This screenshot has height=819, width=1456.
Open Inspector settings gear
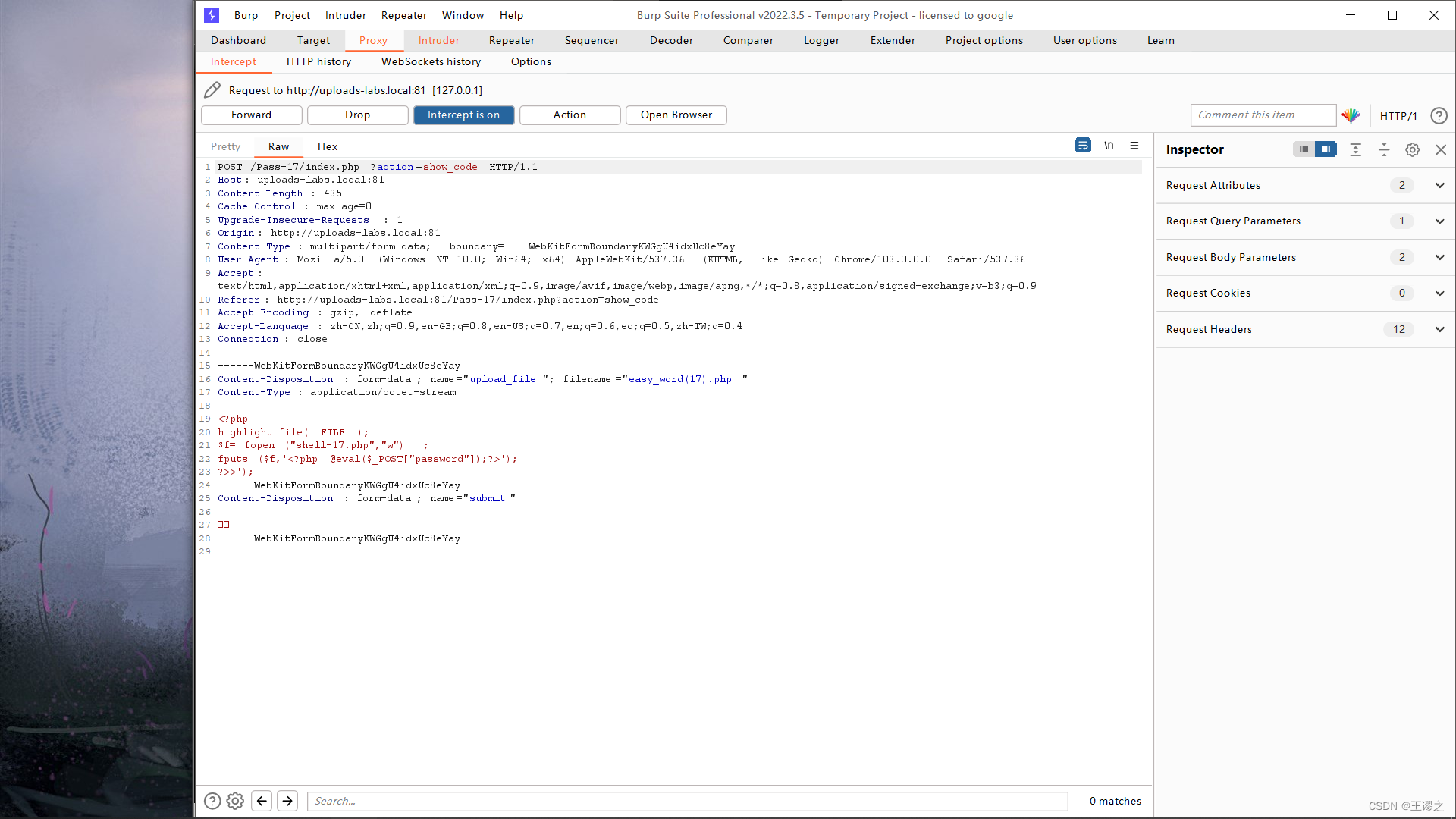pyautogui.click(x=1412, y=149)
